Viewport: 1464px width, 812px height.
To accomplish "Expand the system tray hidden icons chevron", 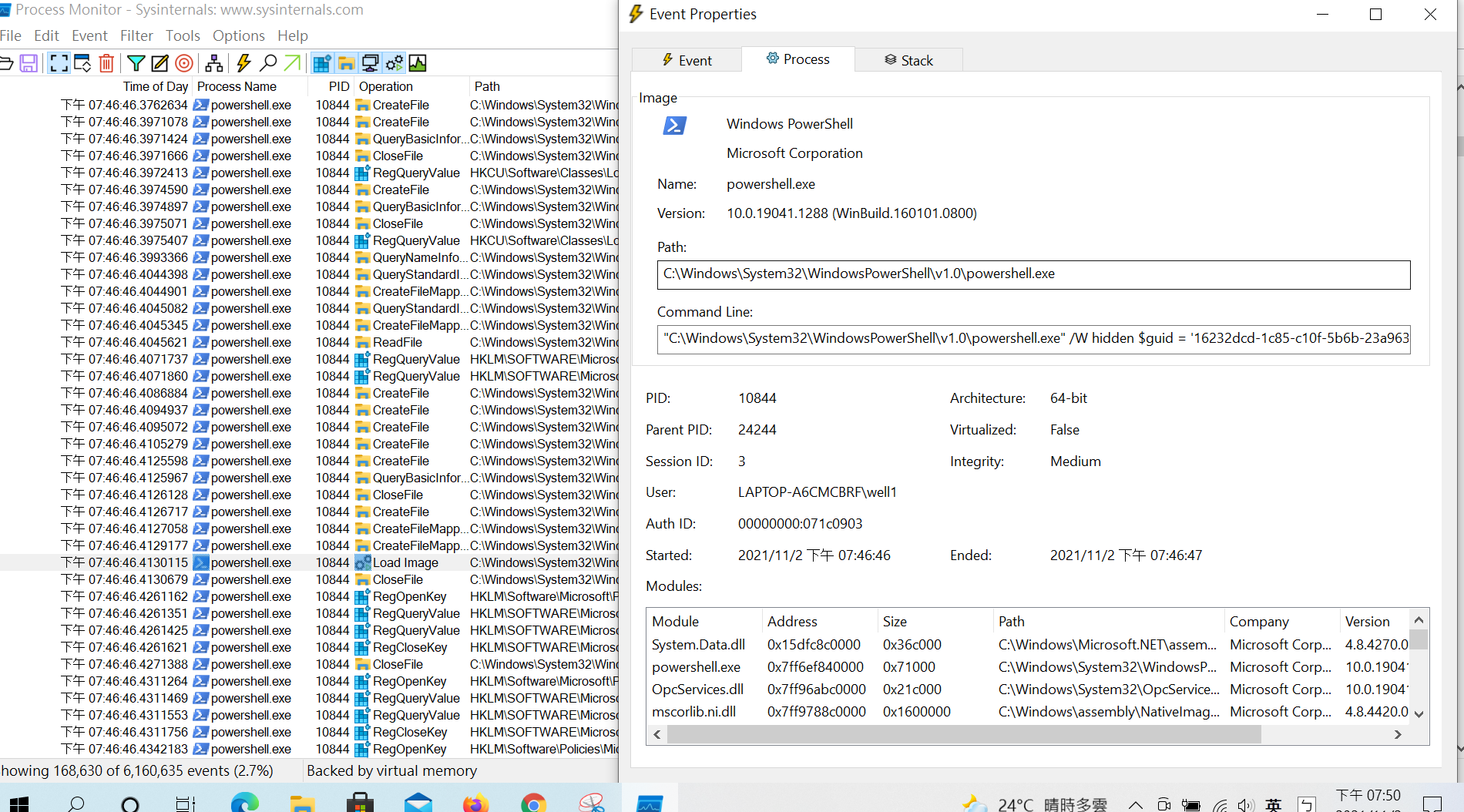I will [x=1136, y=805].
